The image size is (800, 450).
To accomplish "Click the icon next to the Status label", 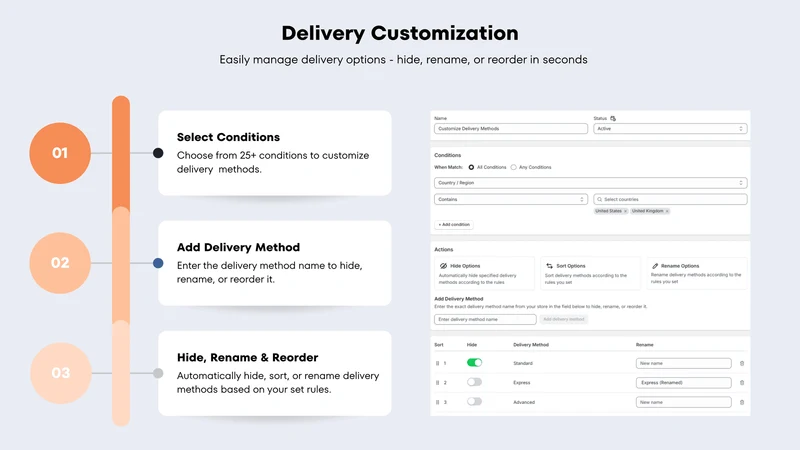I will pos(613,118).
